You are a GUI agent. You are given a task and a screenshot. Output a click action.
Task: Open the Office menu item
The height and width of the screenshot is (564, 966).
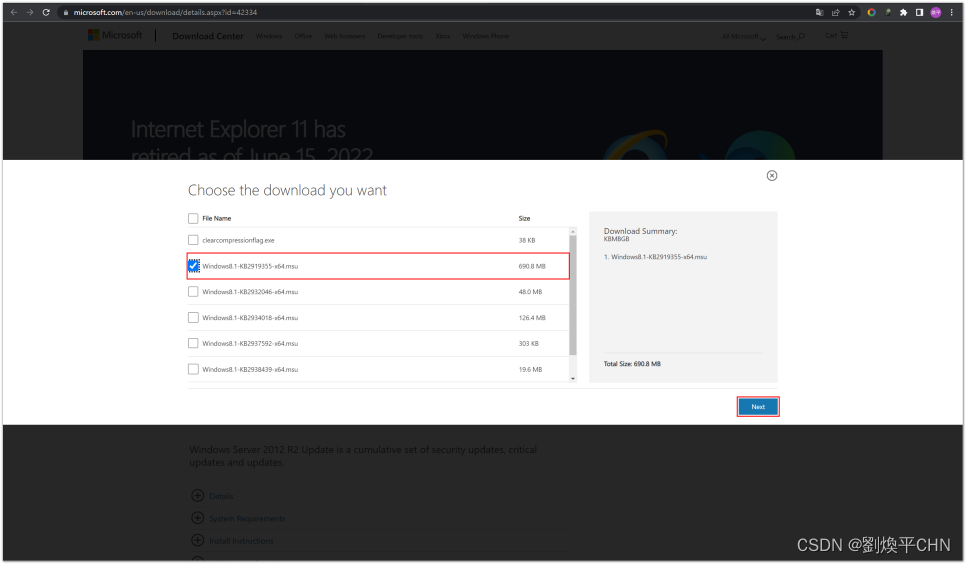[303, 36]
